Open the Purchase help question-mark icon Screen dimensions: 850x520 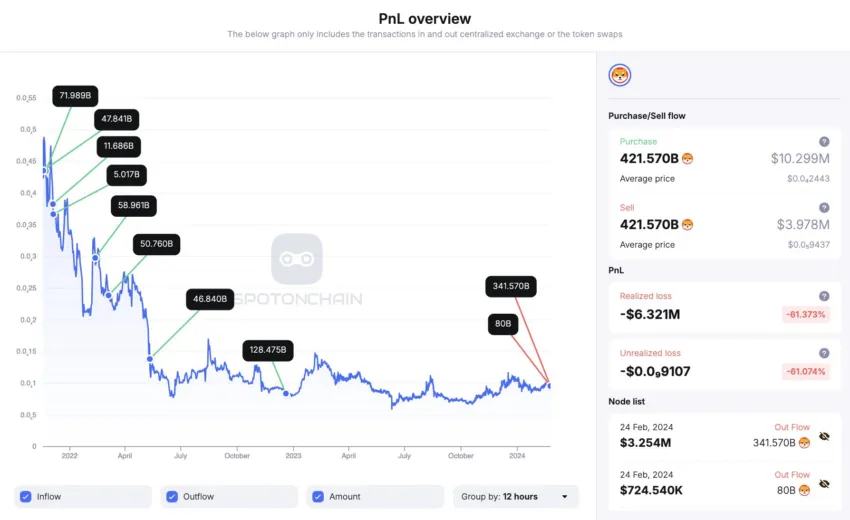824,142
